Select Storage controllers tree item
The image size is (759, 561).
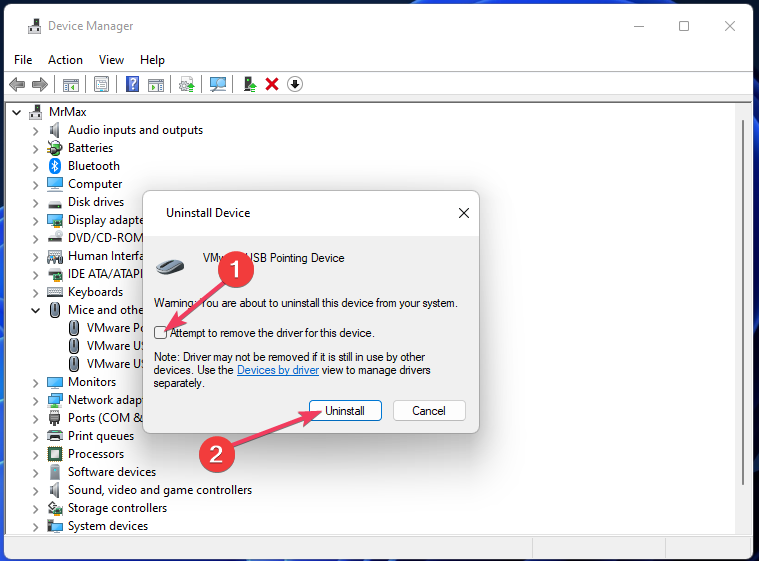coord(117,508)
